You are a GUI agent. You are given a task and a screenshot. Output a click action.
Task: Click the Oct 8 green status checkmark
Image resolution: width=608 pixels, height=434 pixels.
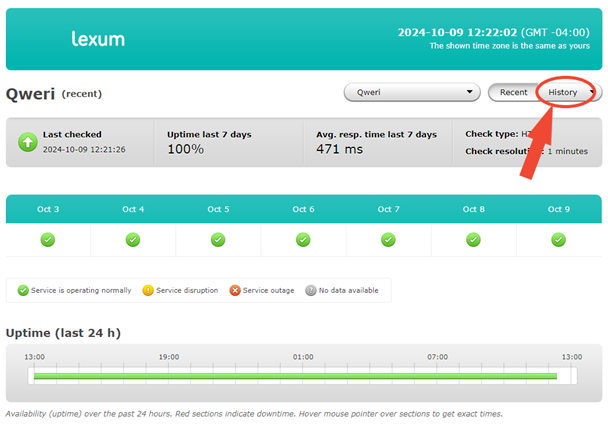pos(473,240)
